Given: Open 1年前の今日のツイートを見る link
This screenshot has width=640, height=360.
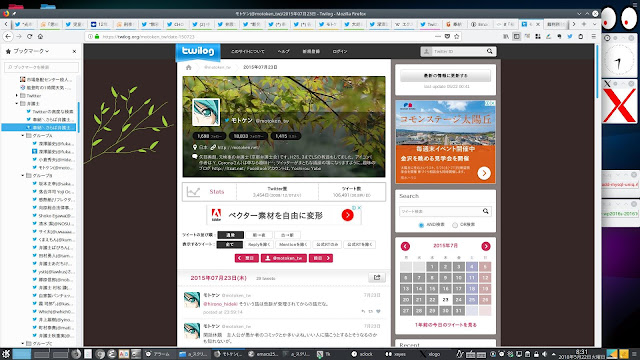Looking at the screenshot, I should [445, 325].
